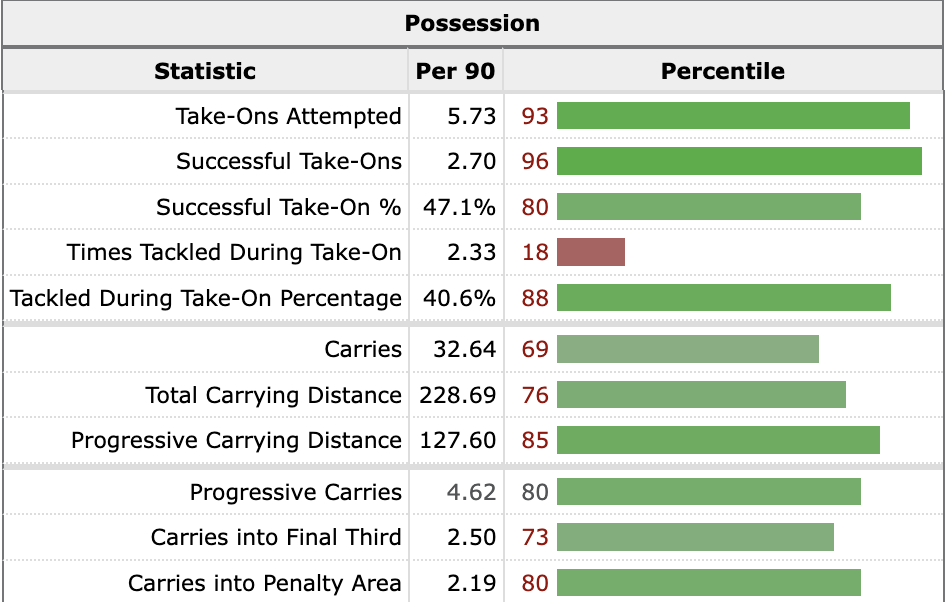Screen dimensions: 946x604
Task: Click the green Successful Take-Ons percentile bar
Action: click(739, 161)
